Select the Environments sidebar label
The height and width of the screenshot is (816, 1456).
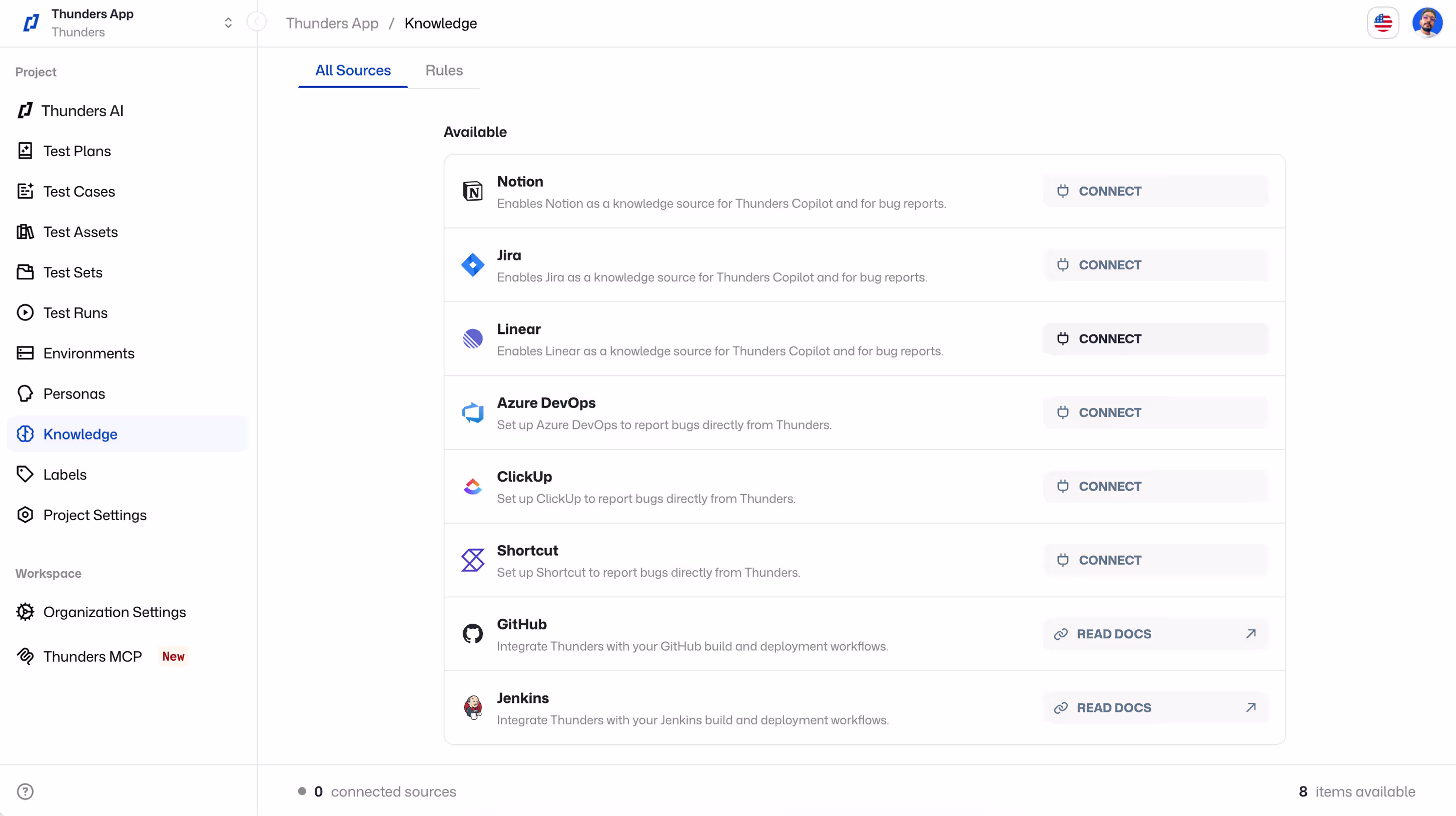(89, 353)
